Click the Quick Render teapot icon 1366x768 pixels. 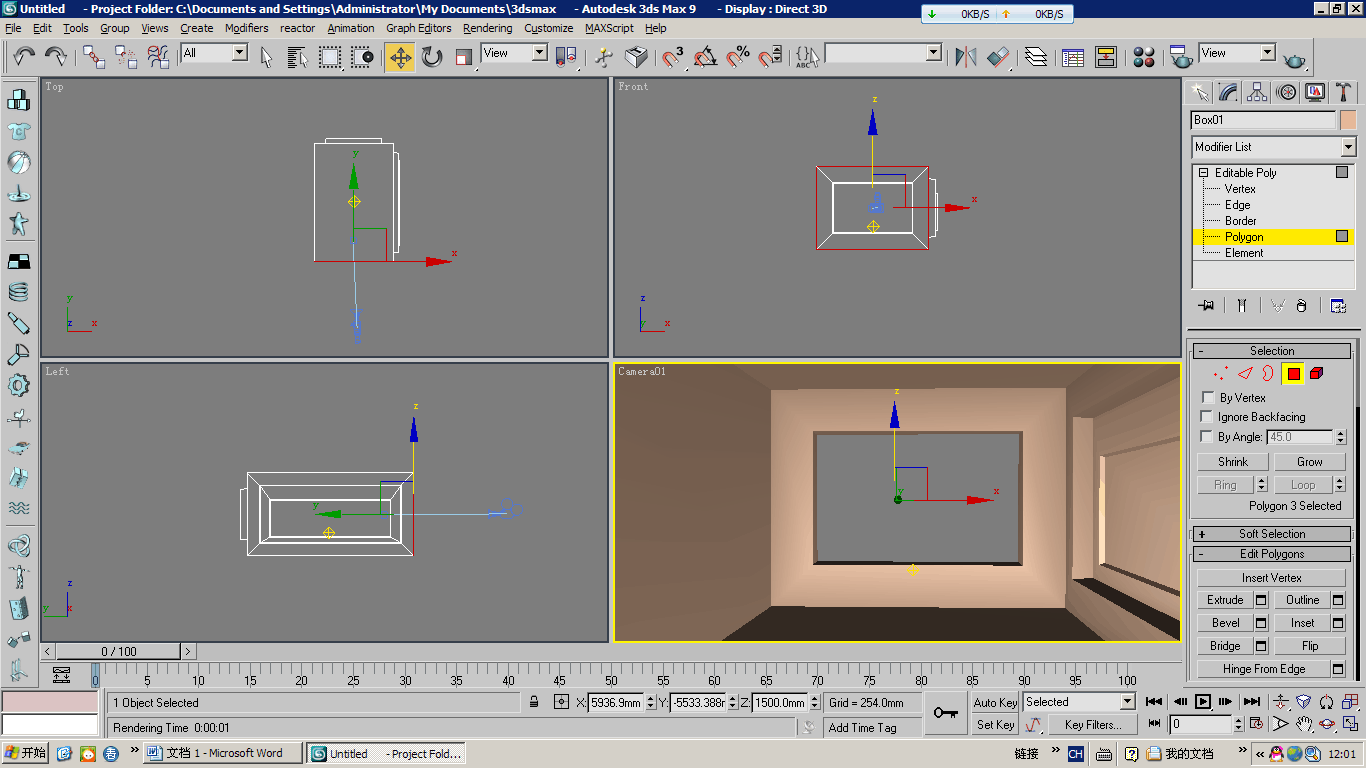click(x=1295, y=58)
